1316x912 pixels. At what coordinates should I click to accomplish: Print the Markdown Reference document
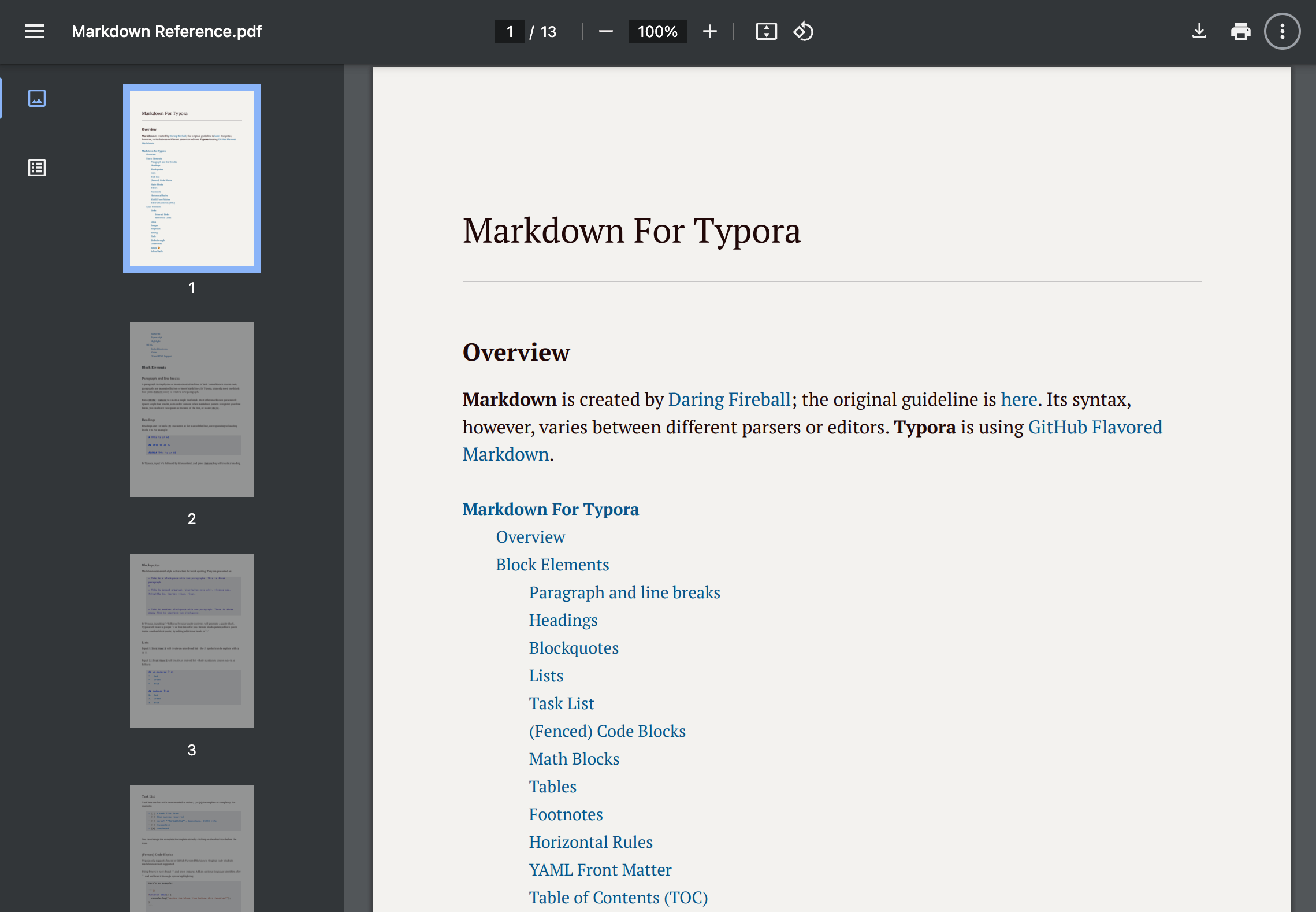click(x=1241, y=31)
